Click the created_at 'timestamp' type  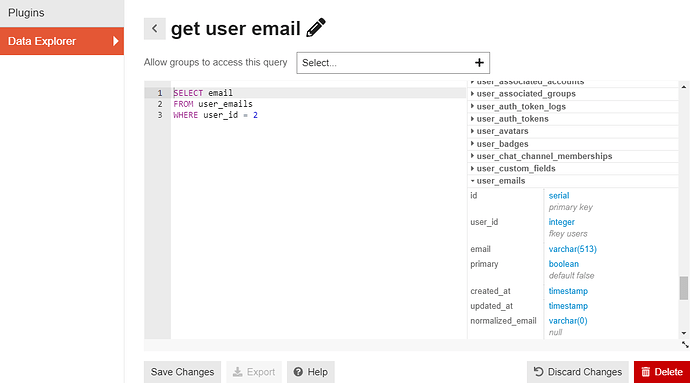pos(568,291)
